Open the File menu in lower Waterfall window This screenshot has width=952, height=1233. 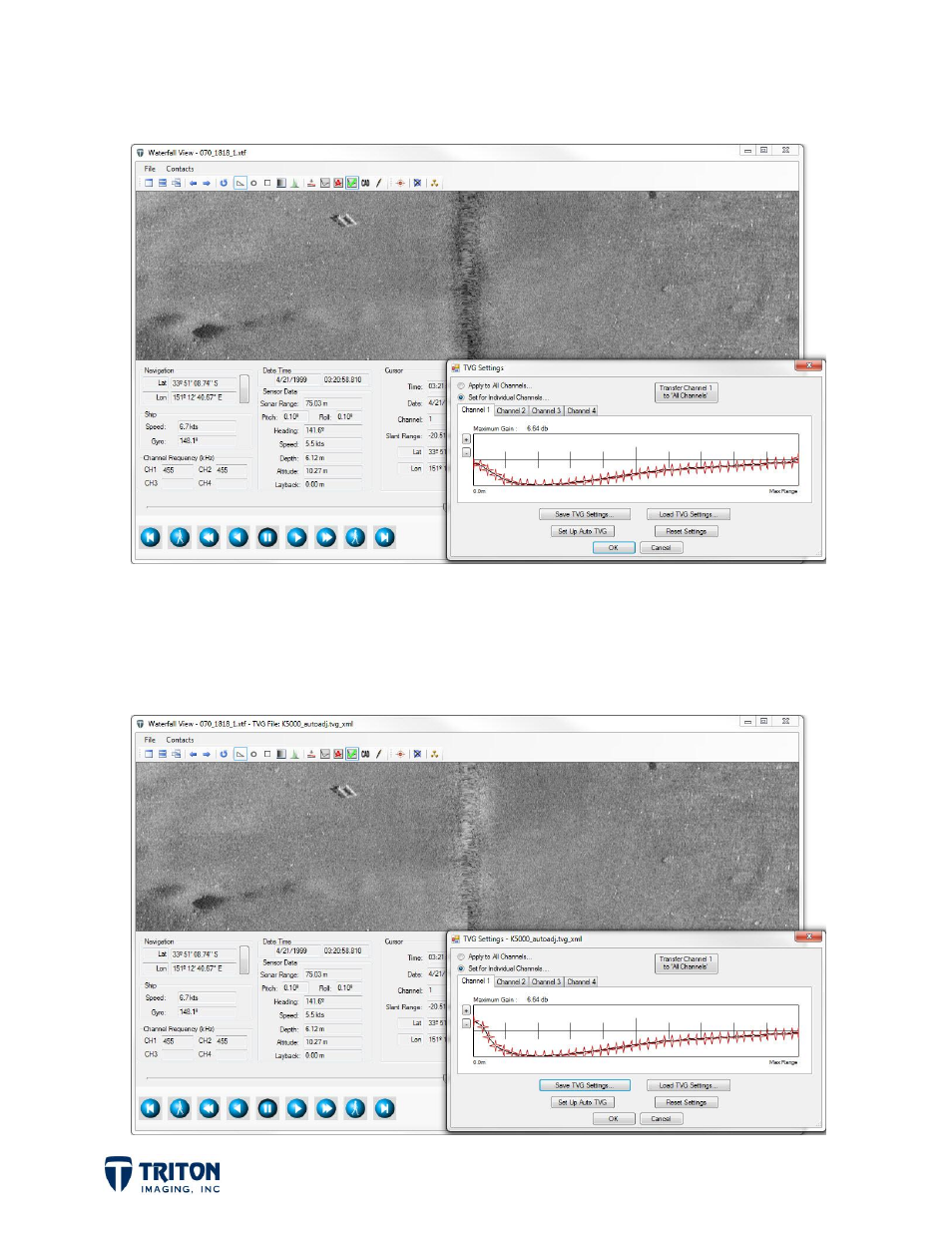pos(150,740)
